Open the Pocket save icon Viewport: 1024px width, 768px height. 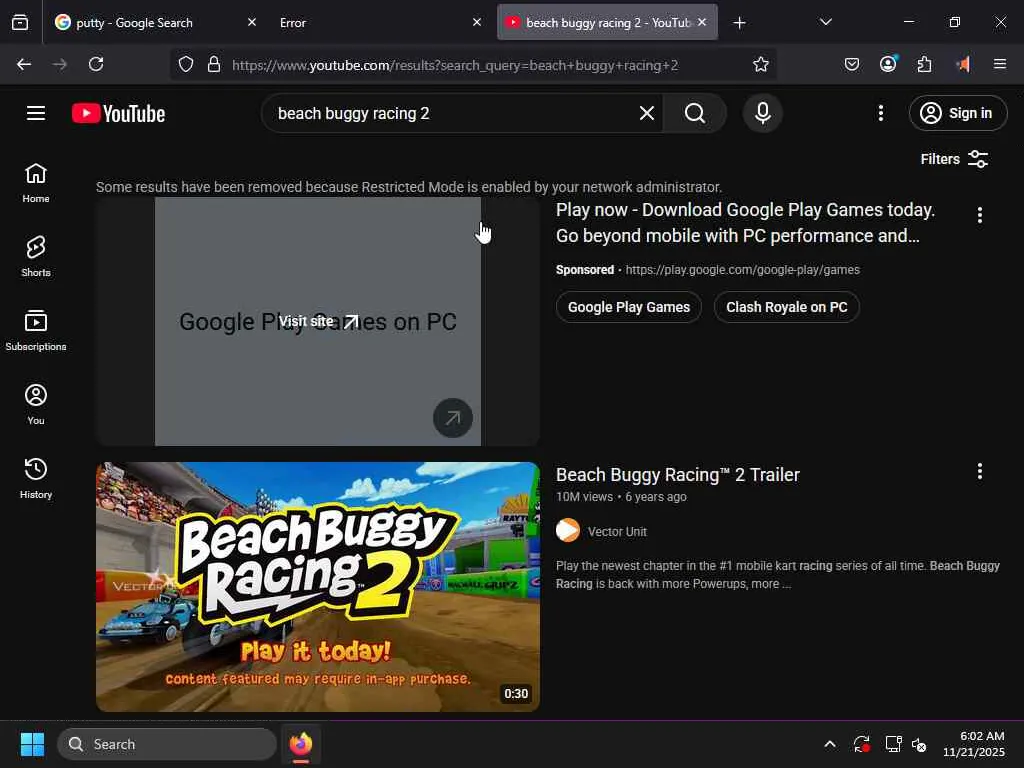coord(852,64)
